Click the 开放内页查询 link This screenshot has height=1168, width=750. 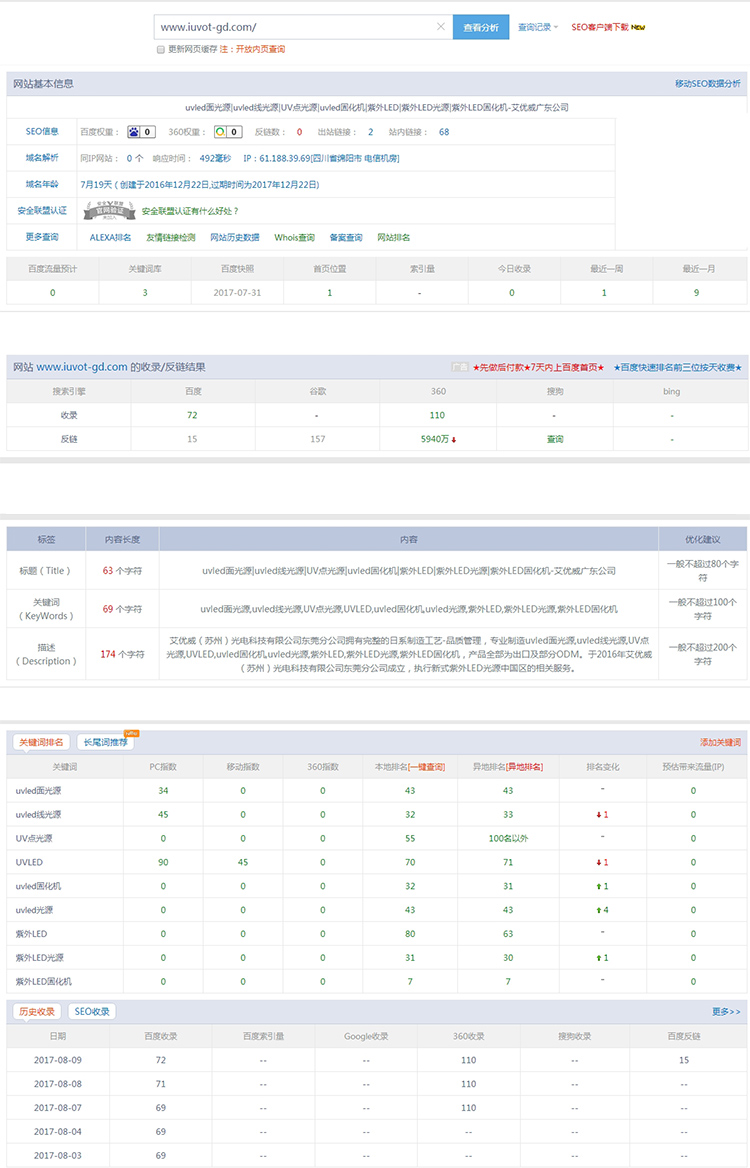pyautogui.click(x=260, y=49)
